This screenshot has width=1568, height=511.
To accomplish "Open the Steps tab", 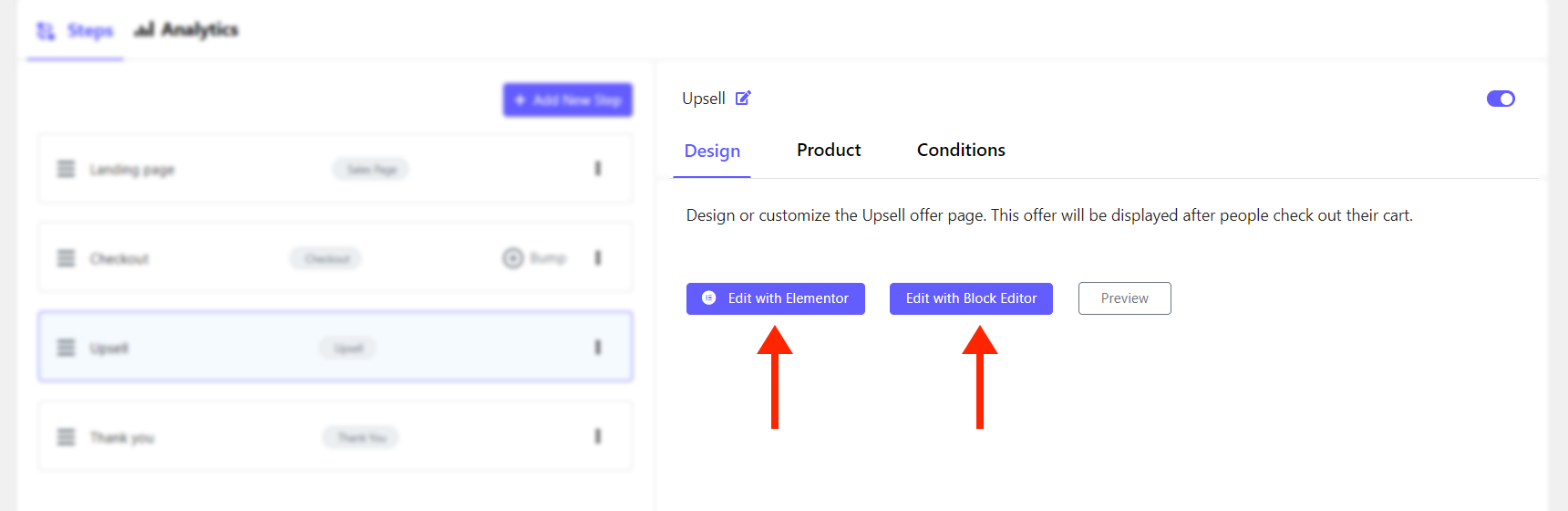I will (x=76, y=31).
